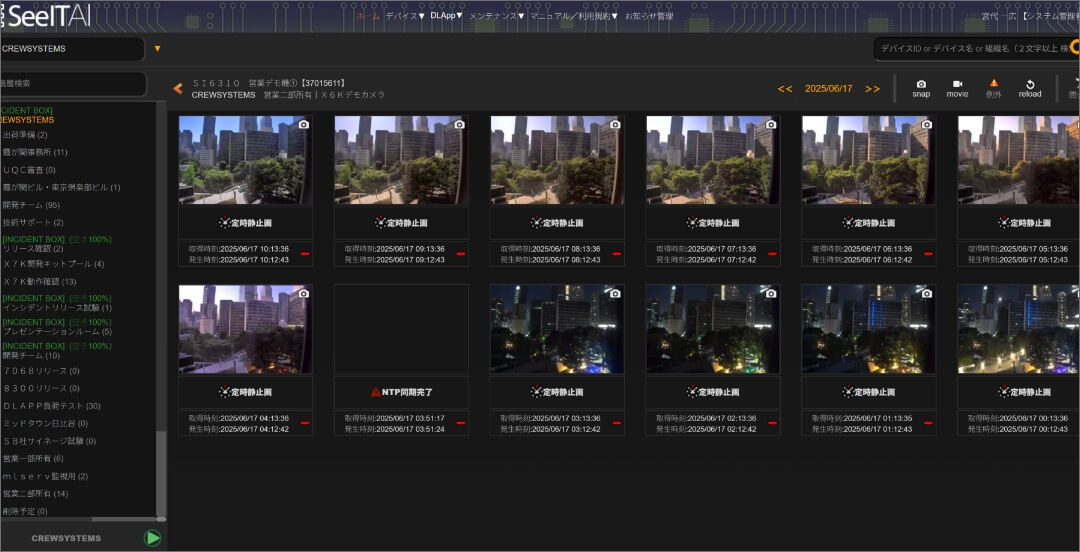The width and height of the screenshot is (1080, 552).
Task: Go to the お知らせ管理 menu item
Action: (x=649, y=16)
